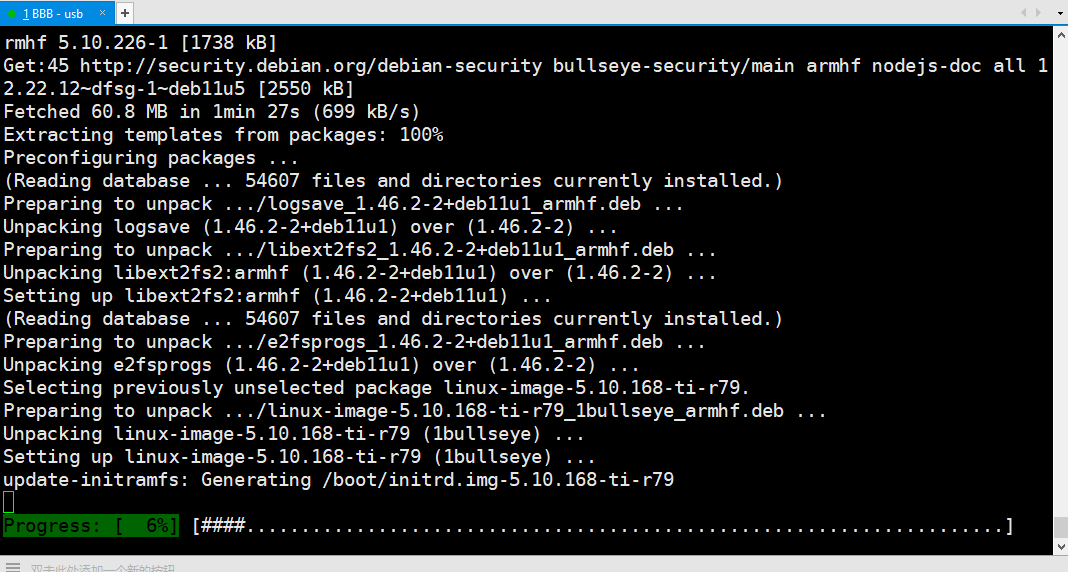The height and width of the screenshot is (572, 1068).
Task: Show tab list via dropdown arrow
Action: [x=1061, y=13]
